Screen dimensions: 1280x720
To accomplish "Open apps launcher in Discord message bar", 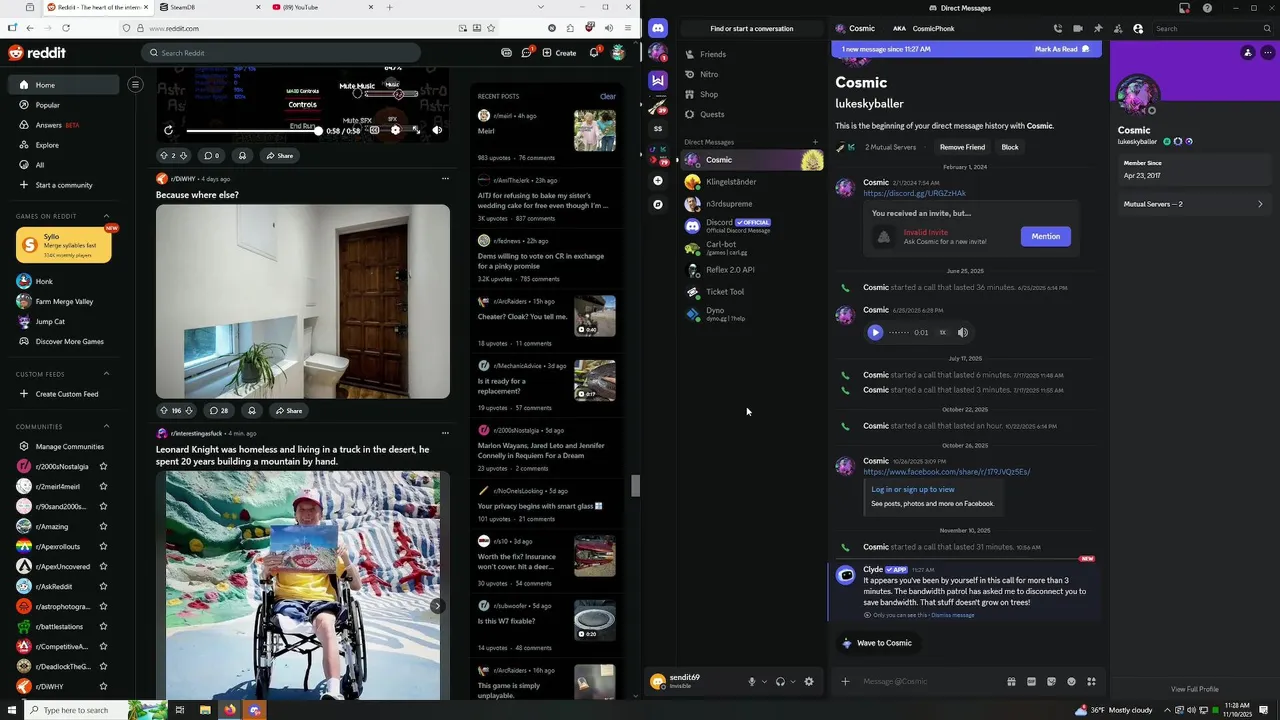I will (x=1091, y=682).
